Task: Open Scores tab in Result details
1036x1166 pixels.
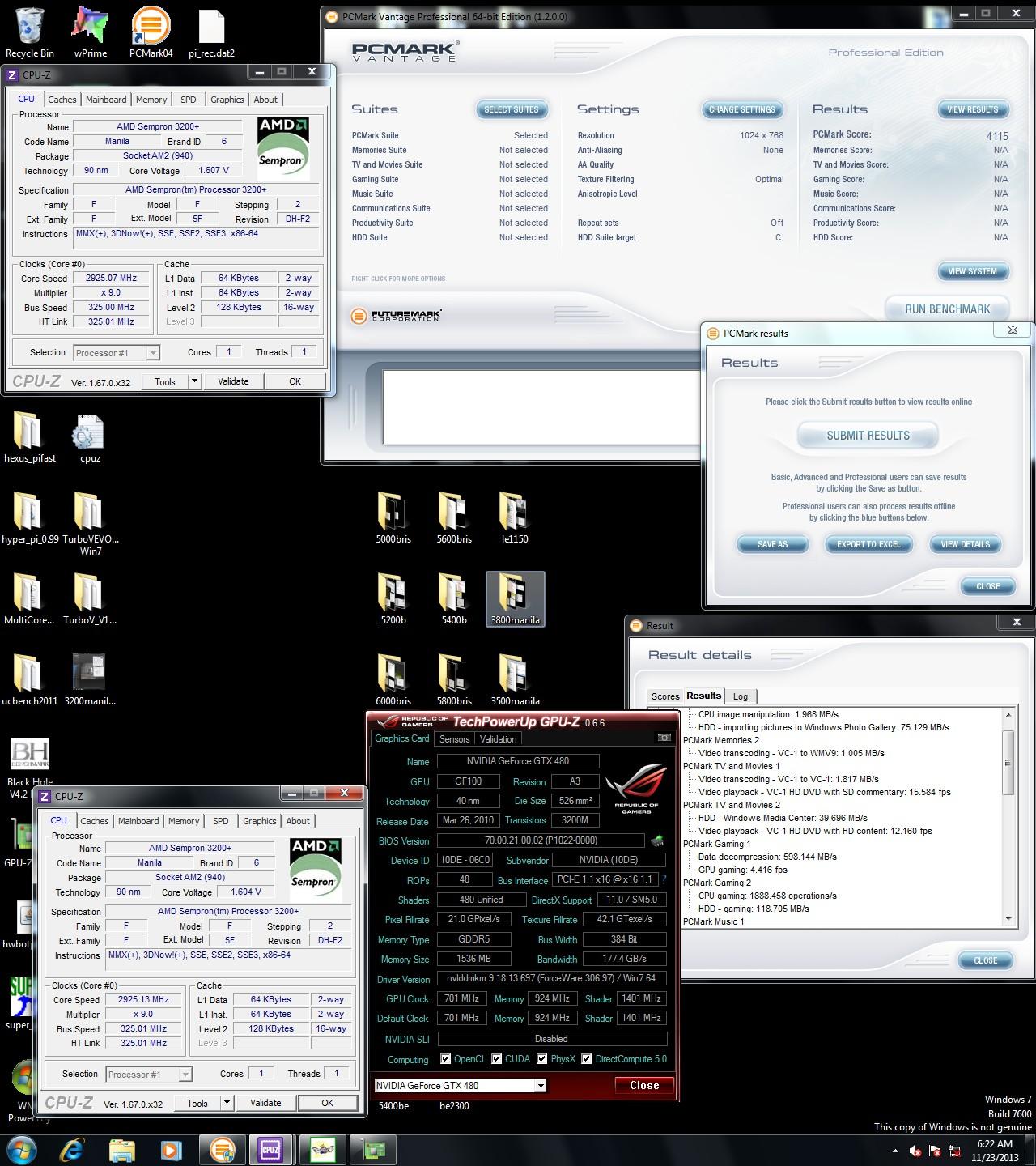Action: point(665,696)
